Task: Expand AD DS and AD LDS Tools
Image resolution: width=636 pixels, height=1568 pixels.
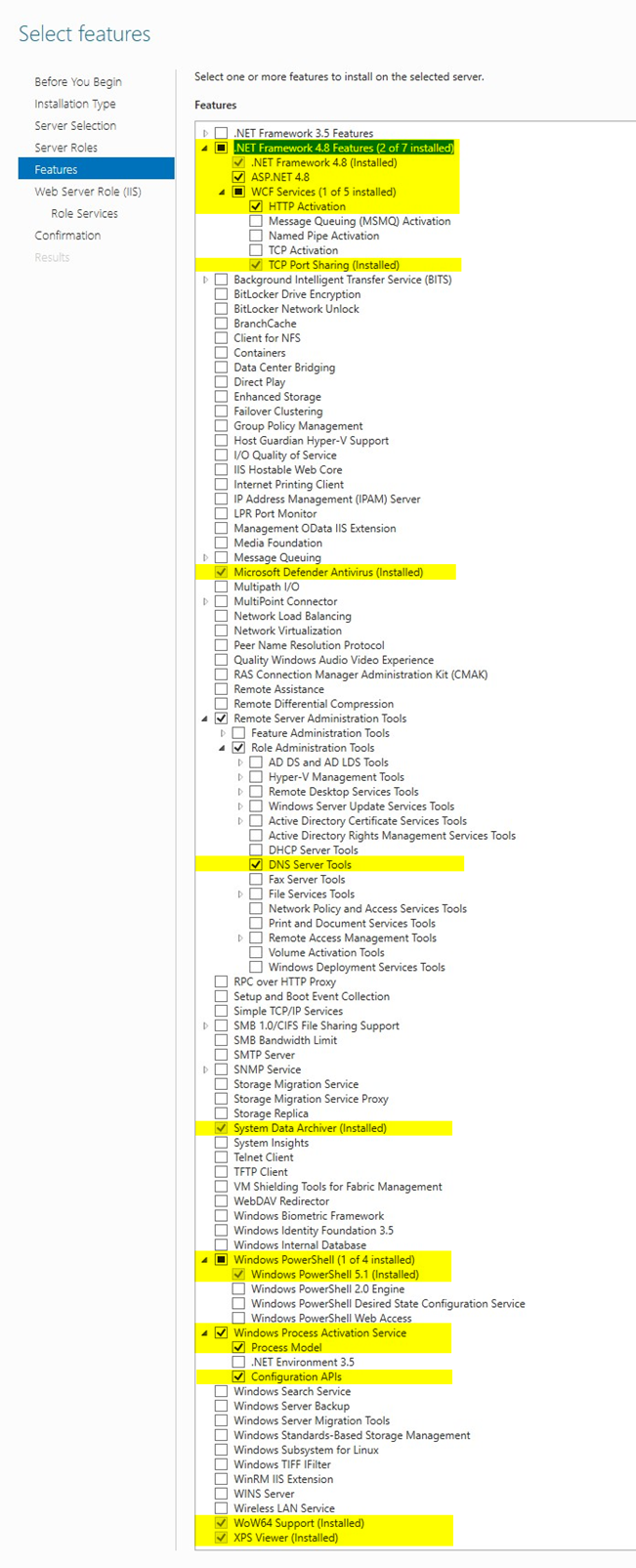Action: point(240,762)
